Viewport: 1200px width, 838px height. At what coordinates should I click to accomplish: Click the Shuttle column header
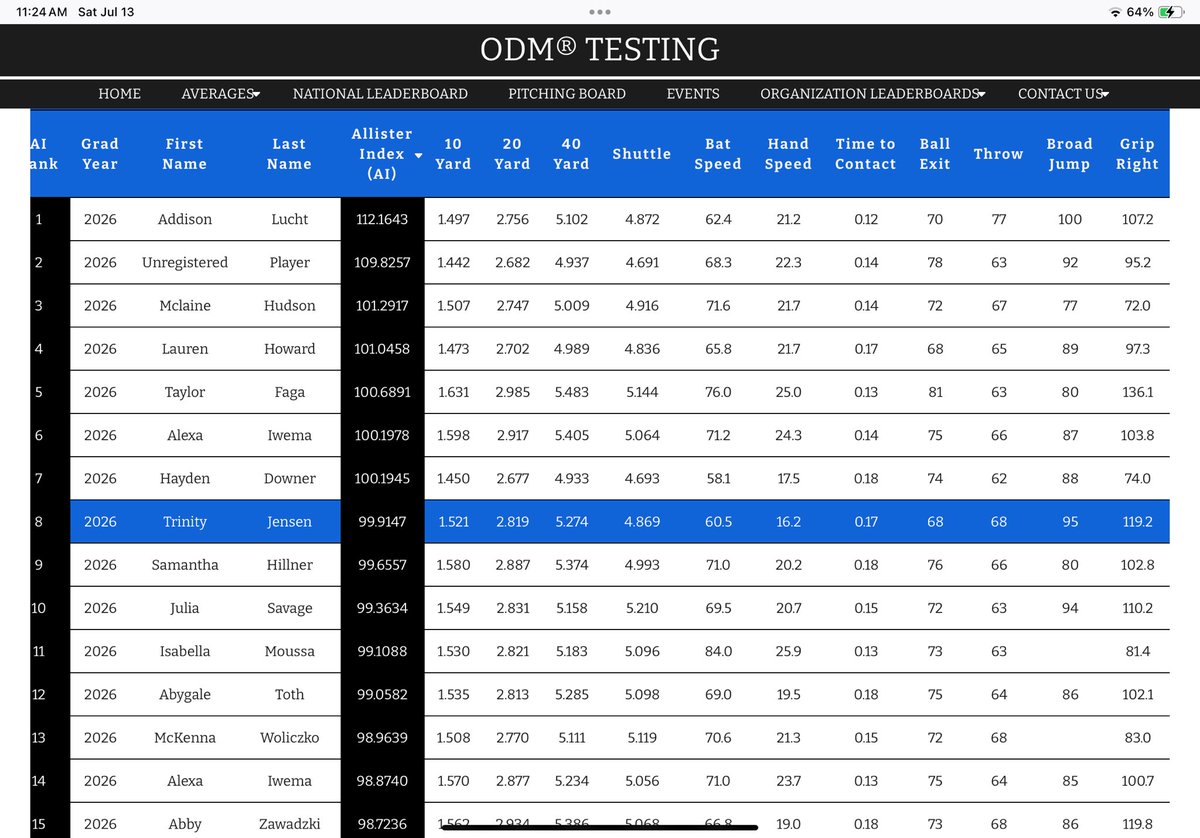(x=641, y=155)
